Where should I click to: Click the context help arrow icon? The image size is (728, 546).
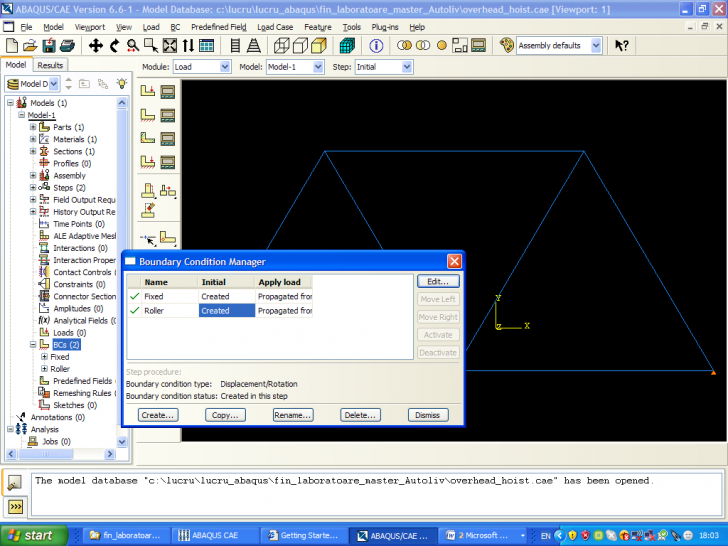tap(622, 46)
